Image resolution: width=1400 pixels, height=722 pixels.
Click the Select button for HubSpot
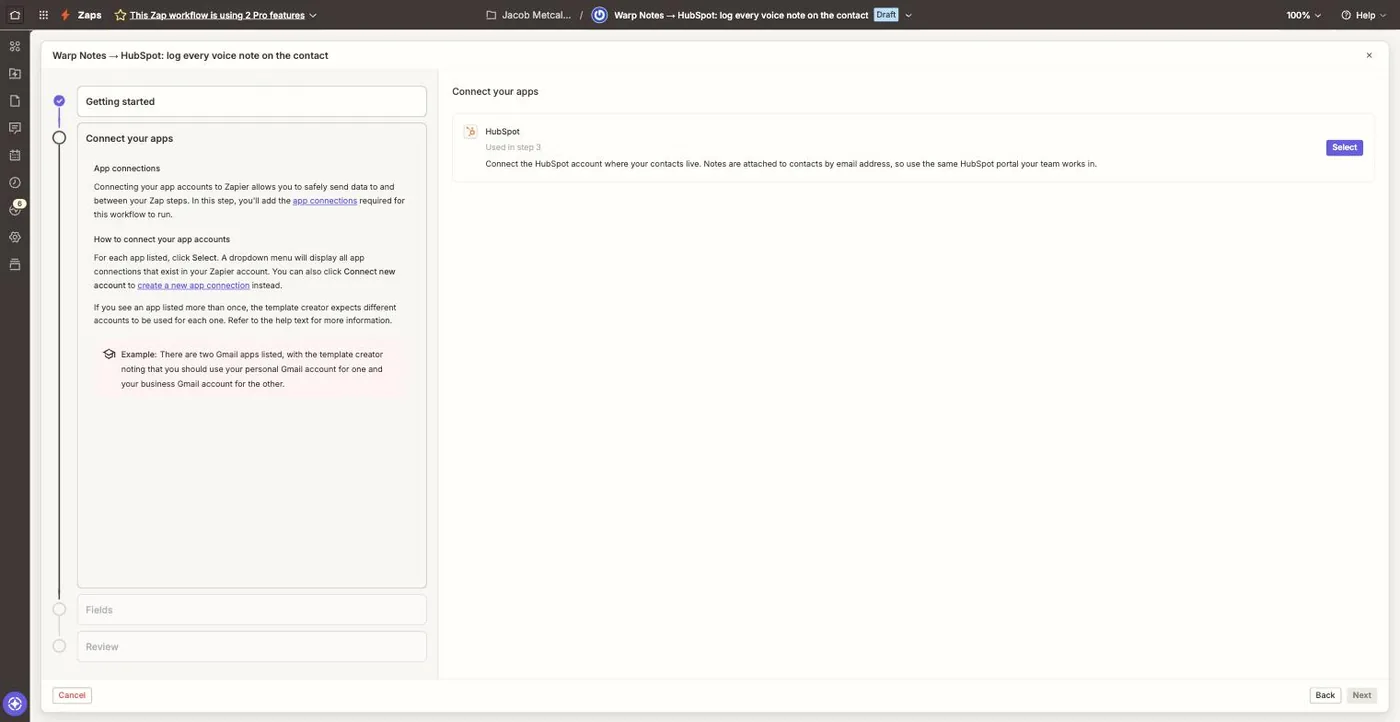(1344, 147)
